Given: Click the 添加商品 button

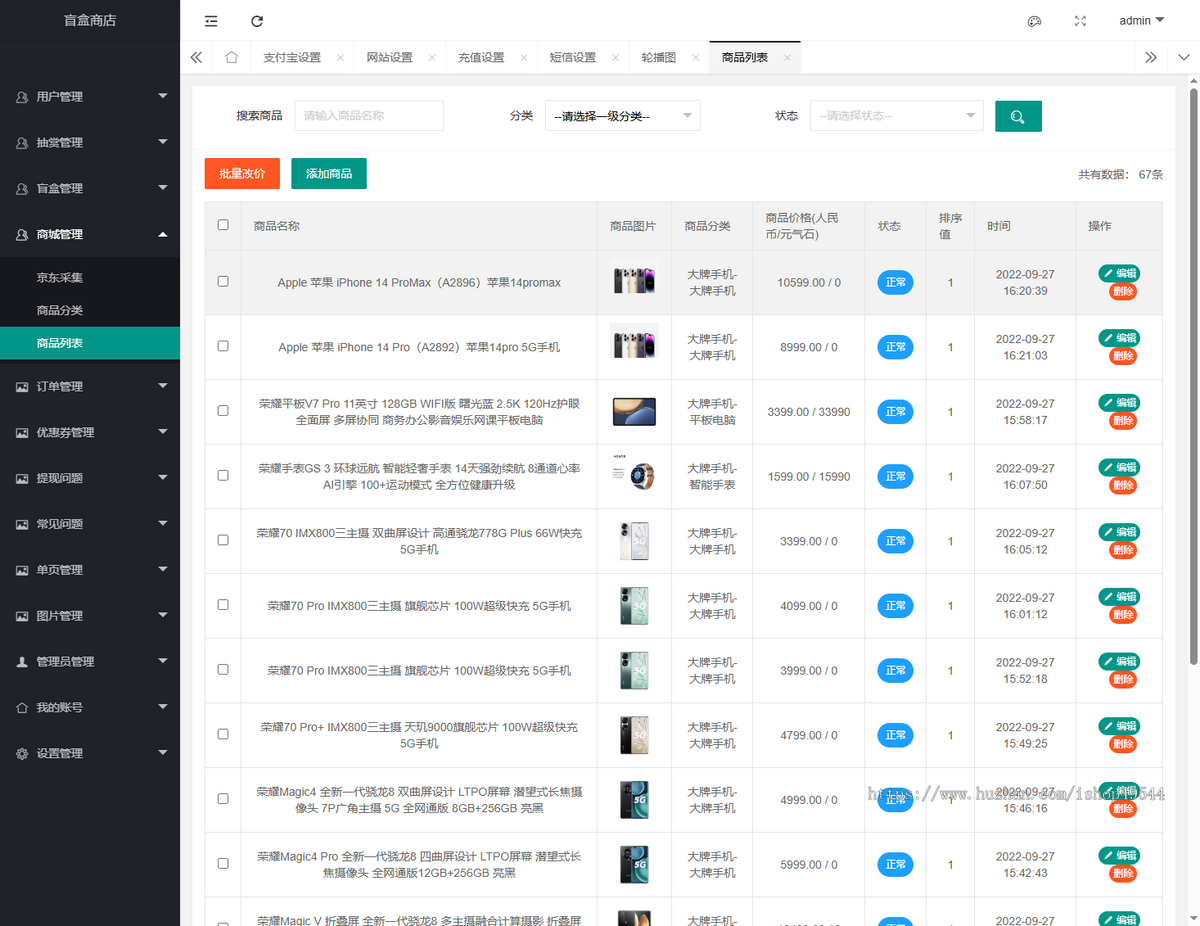Looking at the screenshot, I should click(x=329, y=173).
